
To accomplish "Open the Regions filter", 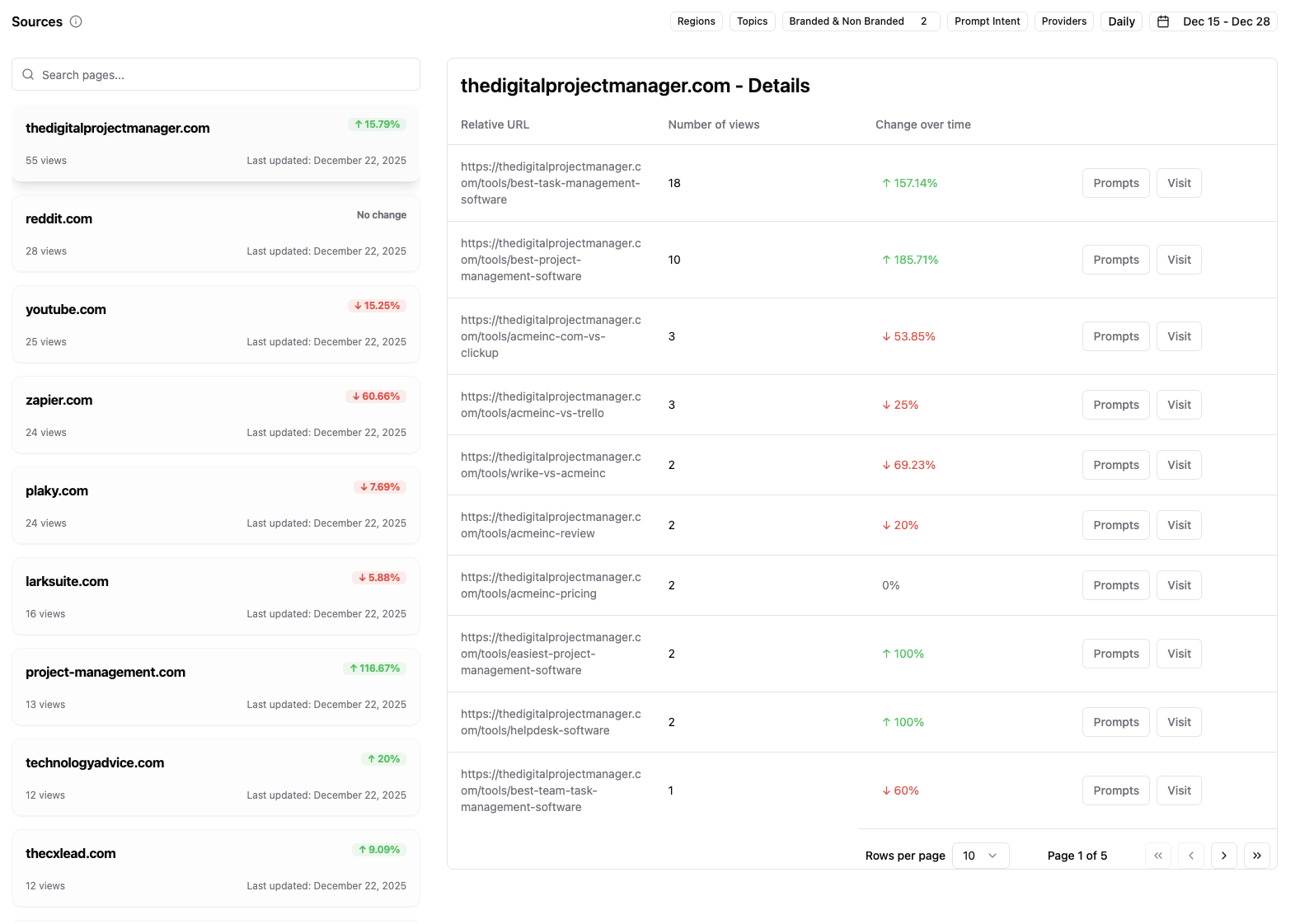I will (x=696, y=21).
